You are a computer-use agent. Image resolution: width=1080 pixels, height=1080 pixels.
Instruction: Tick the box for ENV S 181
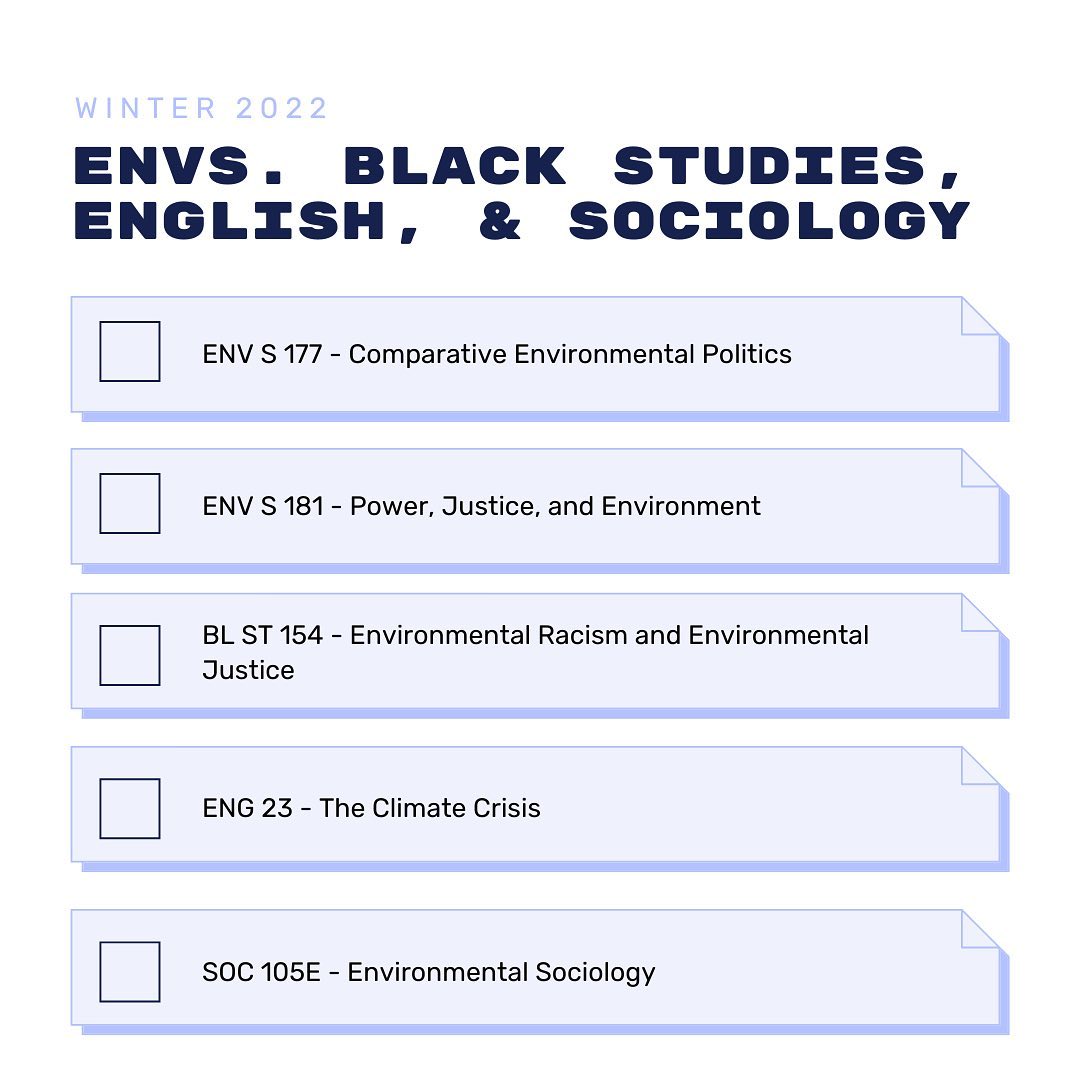[x=130, y=503]
